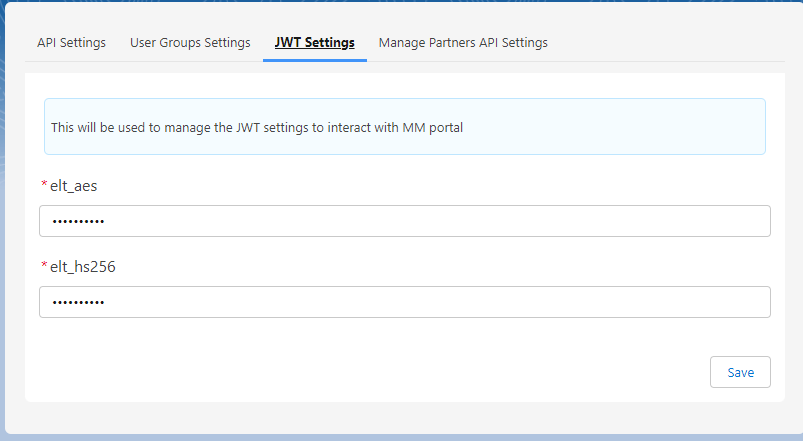The width and height of the screenshot is (803, 441).
Task: Save the JWT settings
Action: pyautogui.click(x=740, y=372)
